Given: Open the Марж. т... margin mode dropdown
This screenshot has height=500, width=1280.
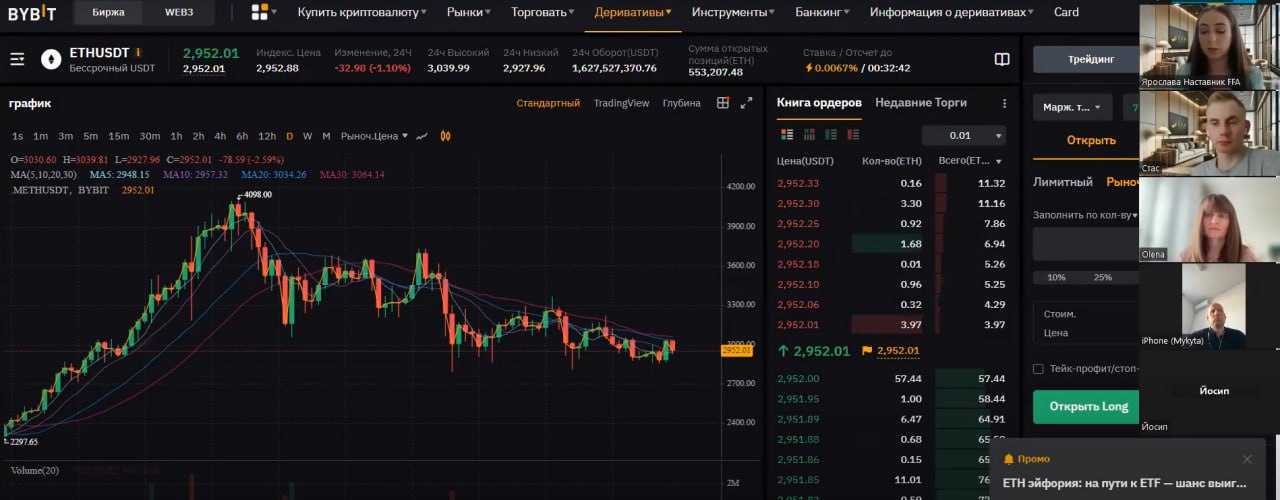Looking at the screenshot, I should (x=1073, y=107).
